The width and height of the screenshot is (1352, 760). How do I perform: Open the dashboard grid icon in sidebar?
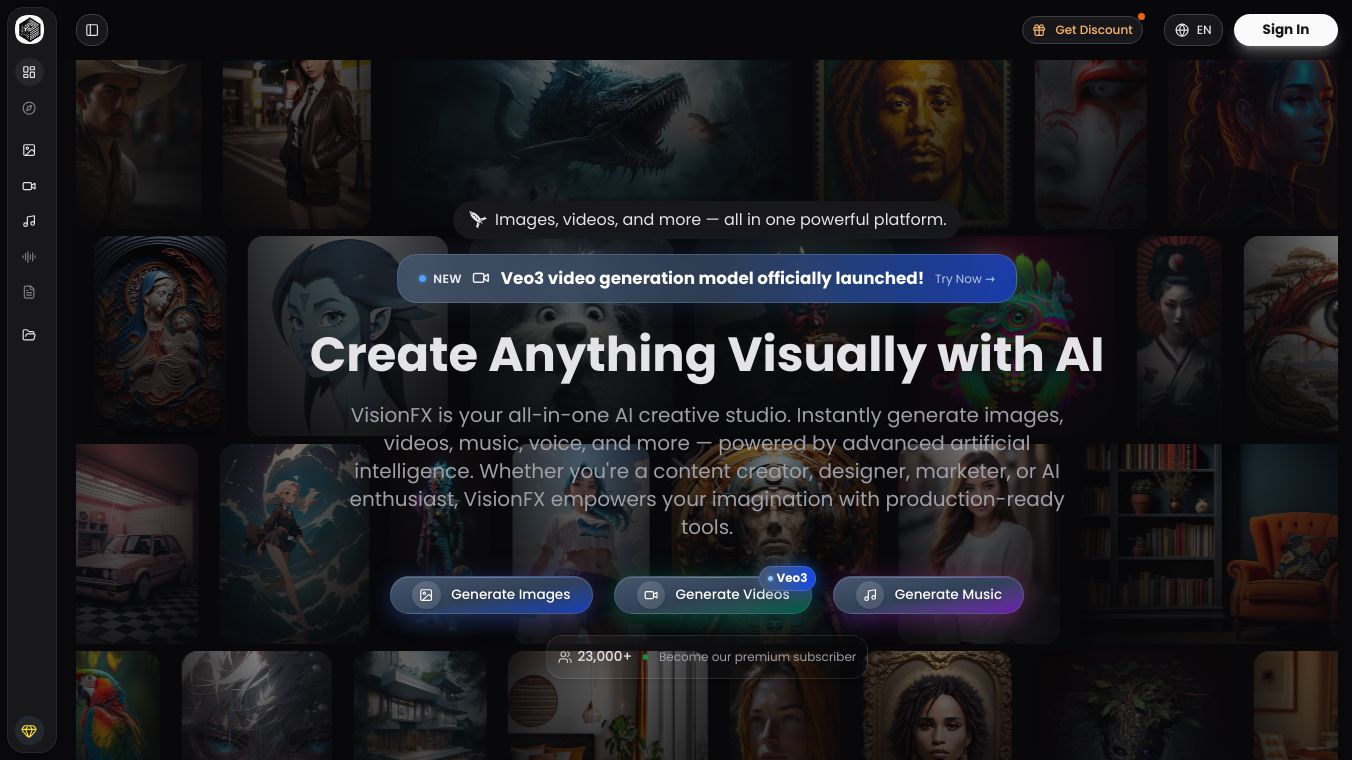[x=29, y=72]
